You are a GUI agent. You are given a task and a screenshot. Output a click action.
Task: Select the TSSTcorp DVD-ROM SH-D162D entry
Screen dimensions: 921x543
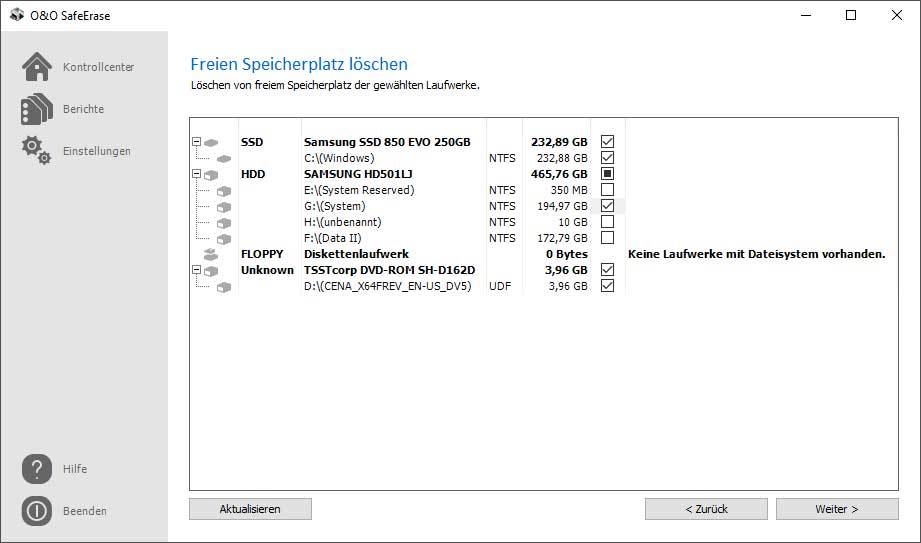coord(389,270)
